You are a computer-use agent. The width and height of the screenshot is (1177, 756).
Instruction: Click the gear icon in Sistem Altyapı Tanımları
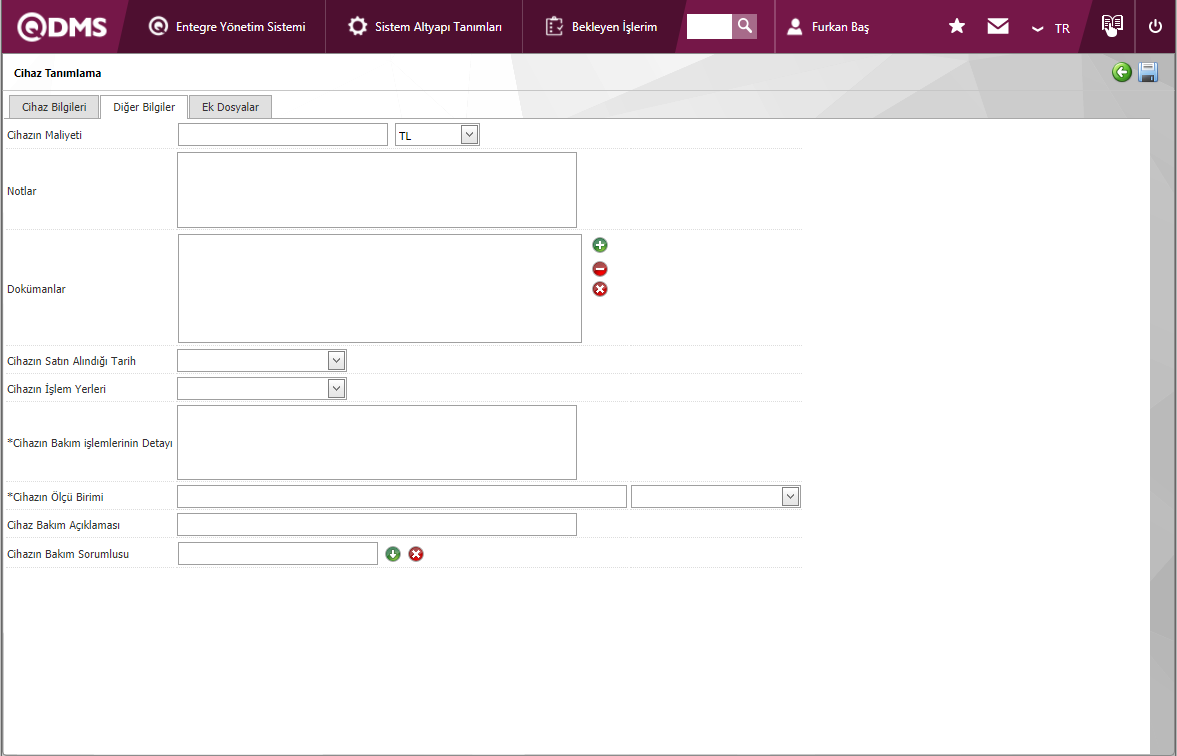(x=357, y=26)
